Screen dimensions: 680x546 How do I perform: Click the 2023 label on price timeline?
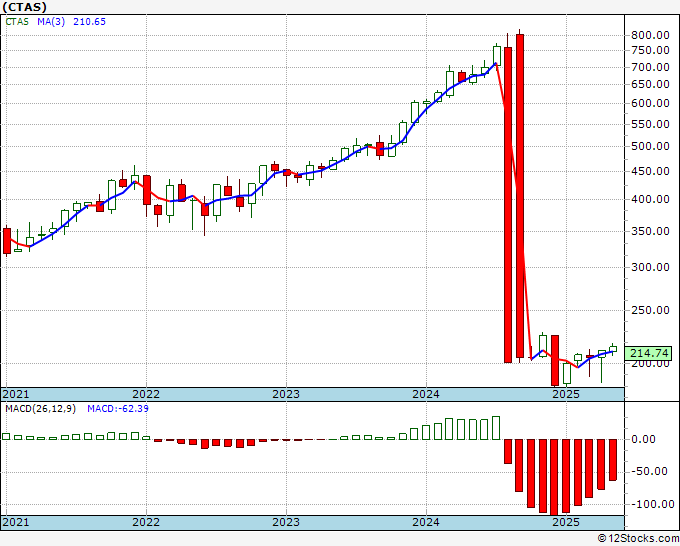286,394
